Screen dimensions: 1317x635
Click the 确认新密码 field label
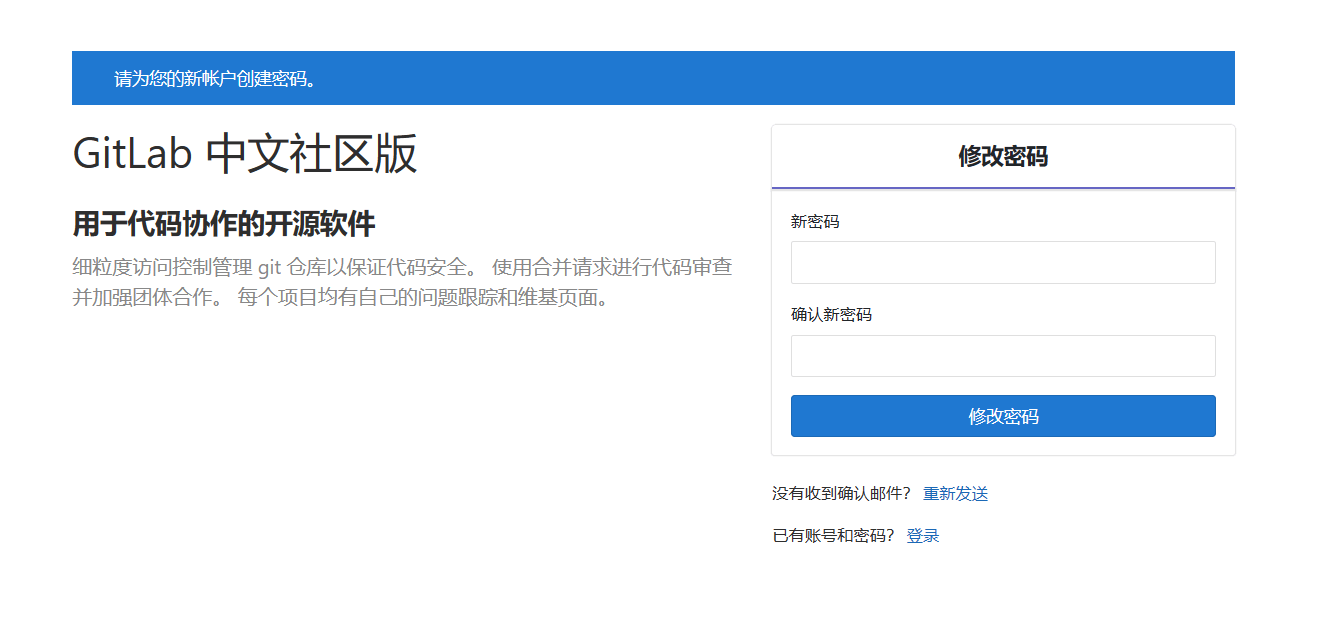(x=831, y=315)
